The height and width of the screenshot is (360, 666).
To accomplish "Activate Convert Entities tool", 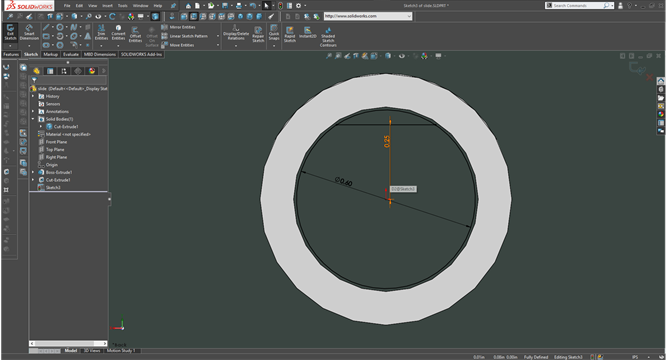I will click(x=119, y=33).
